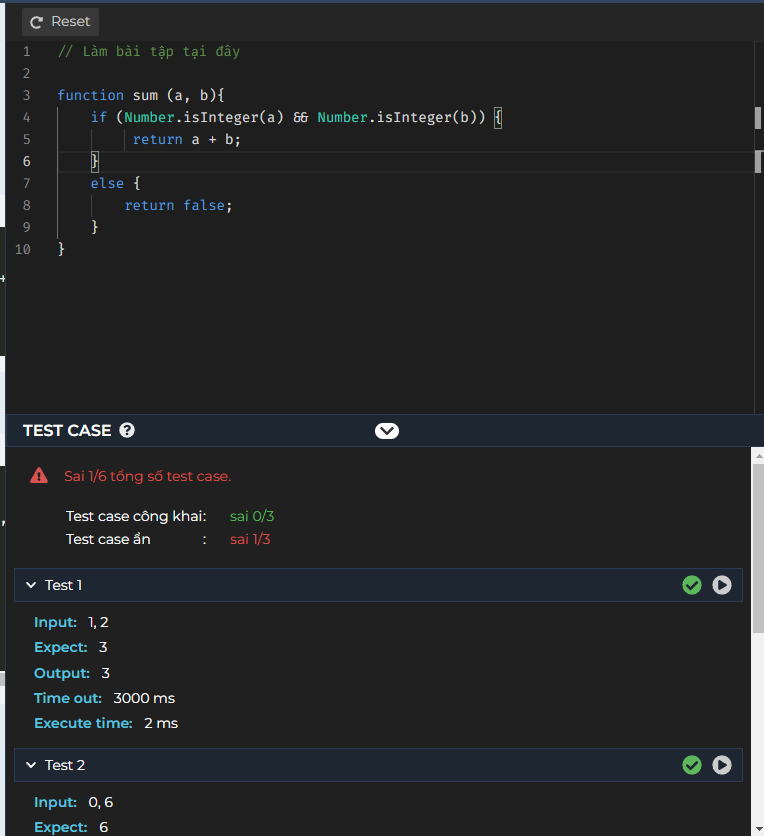Click the green check icon on Test 2
Screen dimensions: 764x836
click(x=692, y=764)
